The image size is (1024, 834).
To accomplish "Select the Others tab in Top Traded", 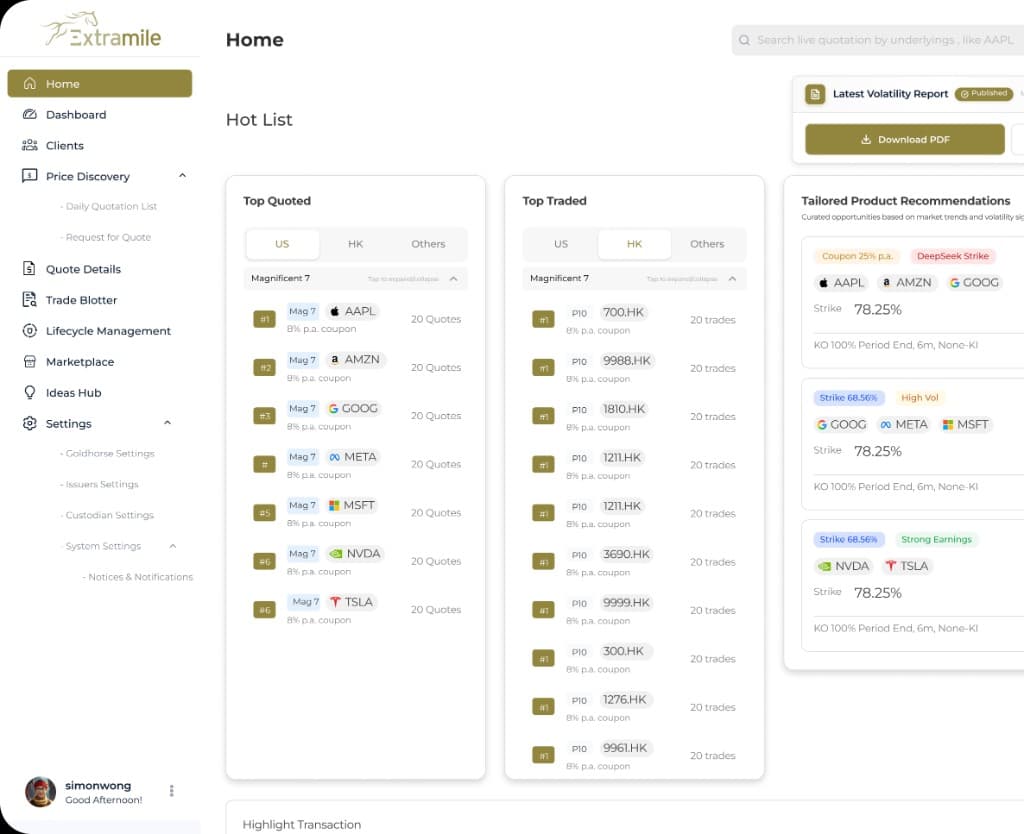I will click(707, 244).
